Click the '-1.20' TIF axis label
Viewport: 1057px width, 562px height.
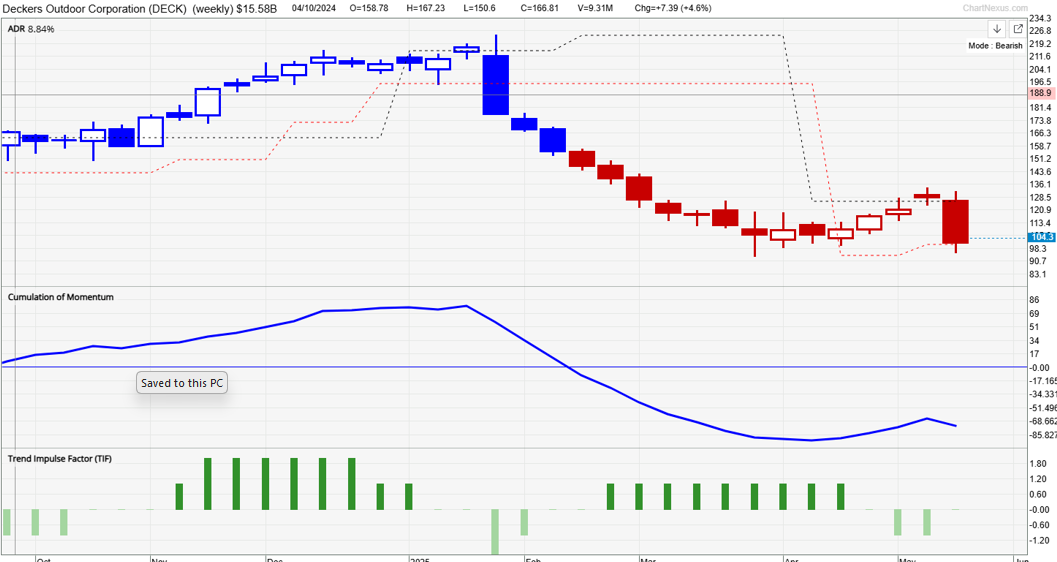tap(1039, 540)
